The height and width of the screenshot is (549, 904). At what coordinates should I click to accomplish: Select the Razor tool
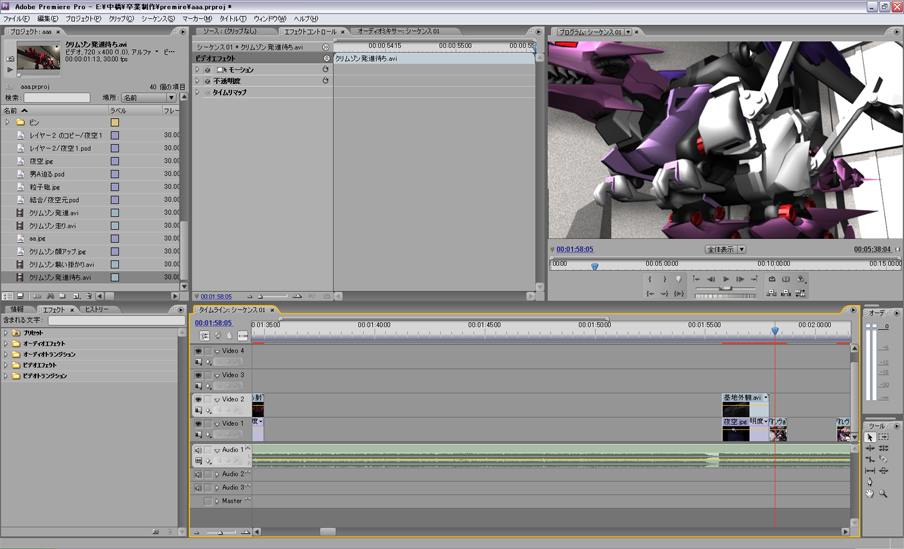(x=883, y=459)
